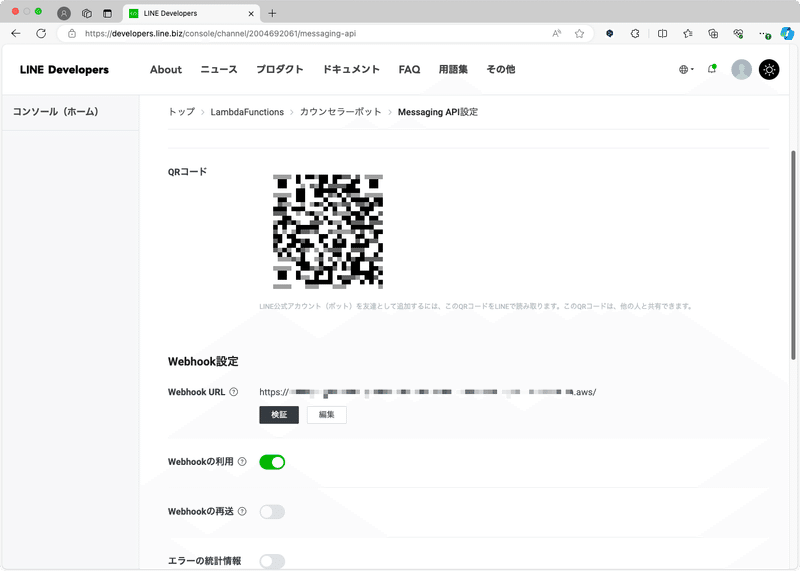Go back with the browser back arrow
800x571 pixels.
[x=16, y=34]
